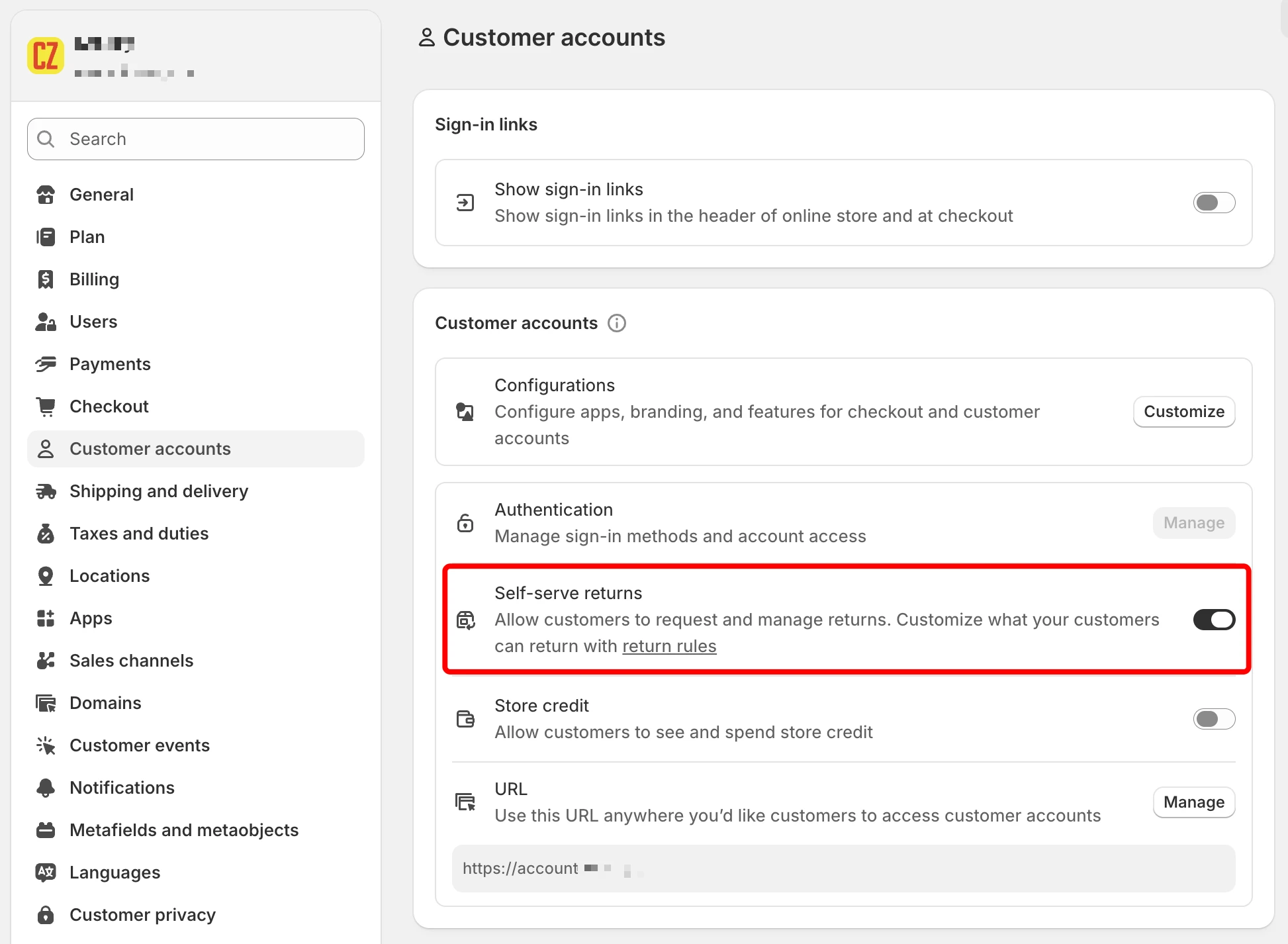This screenshot has height=944, width=1288.
Task: Open Payments settings
Action: coord(196,364)
